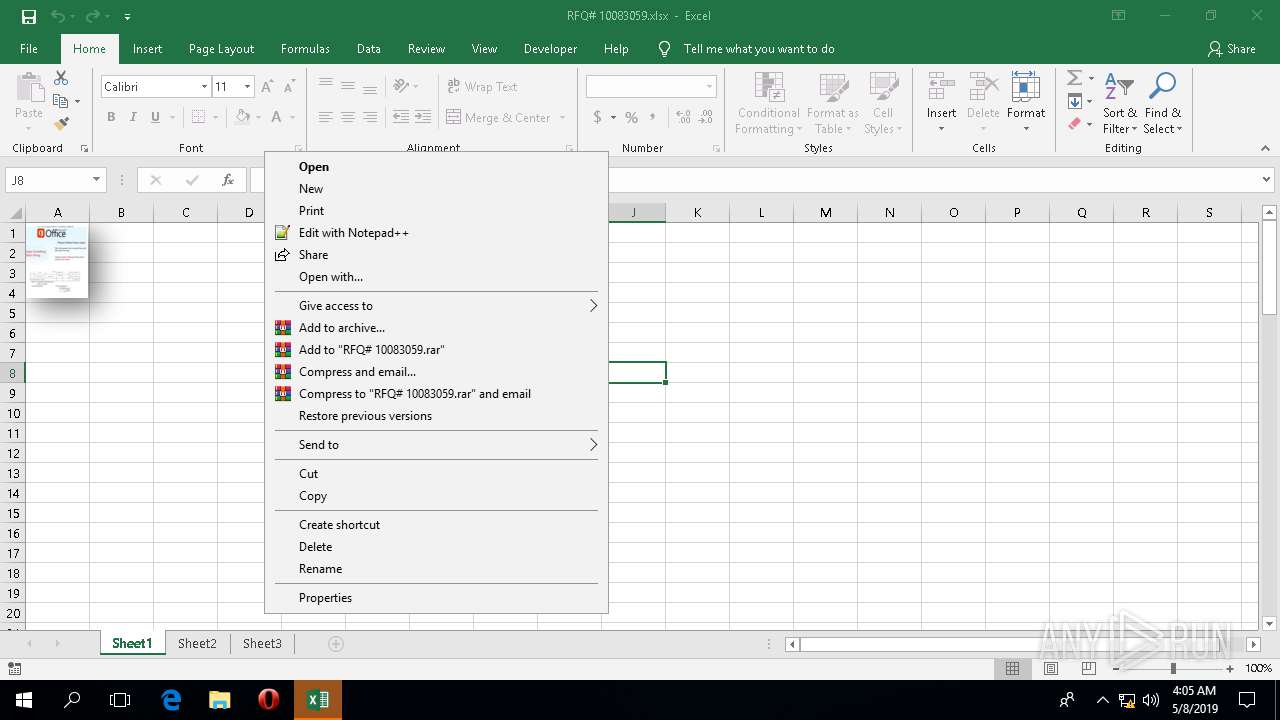This screenshot has height=720, width=1280.
Task: Click Format button in Cells group
Action: click(1026, 101)
